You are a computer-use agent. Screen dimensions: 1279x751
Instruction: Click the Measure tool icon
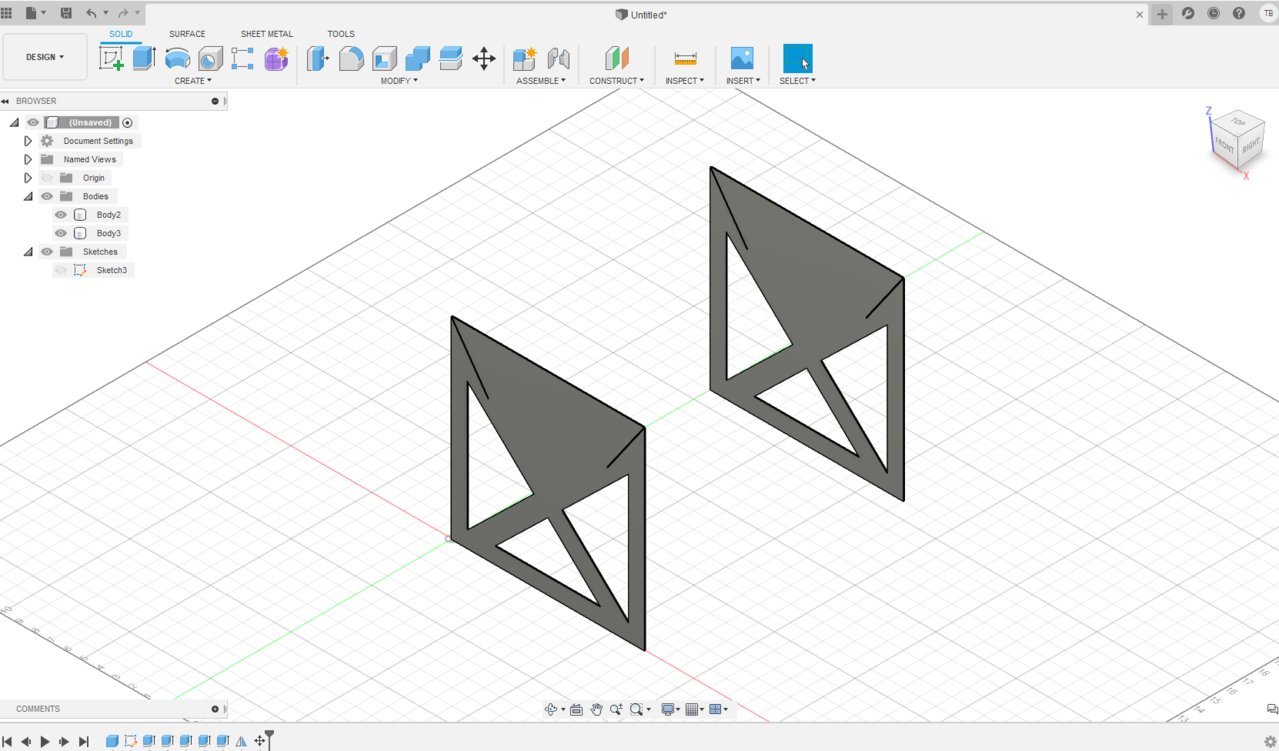(x=685, y=58)
